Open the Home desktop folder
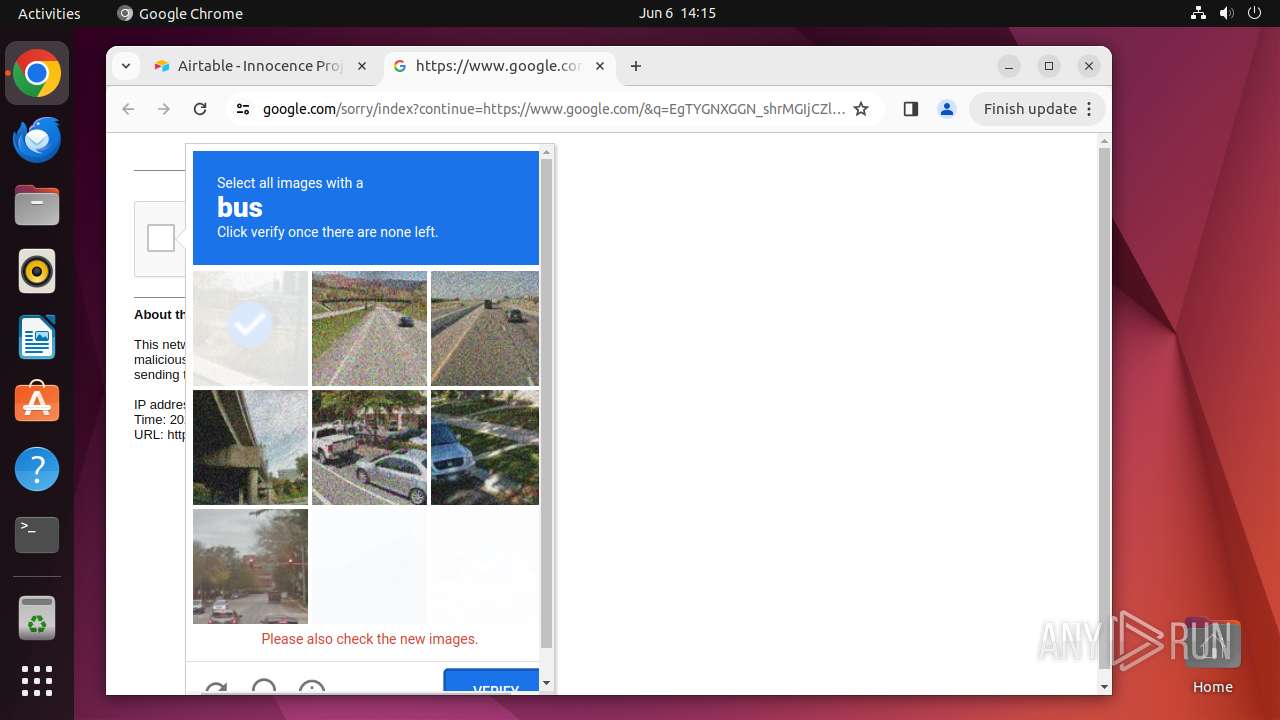The image size is (1280, 720). pos(1212,656)
